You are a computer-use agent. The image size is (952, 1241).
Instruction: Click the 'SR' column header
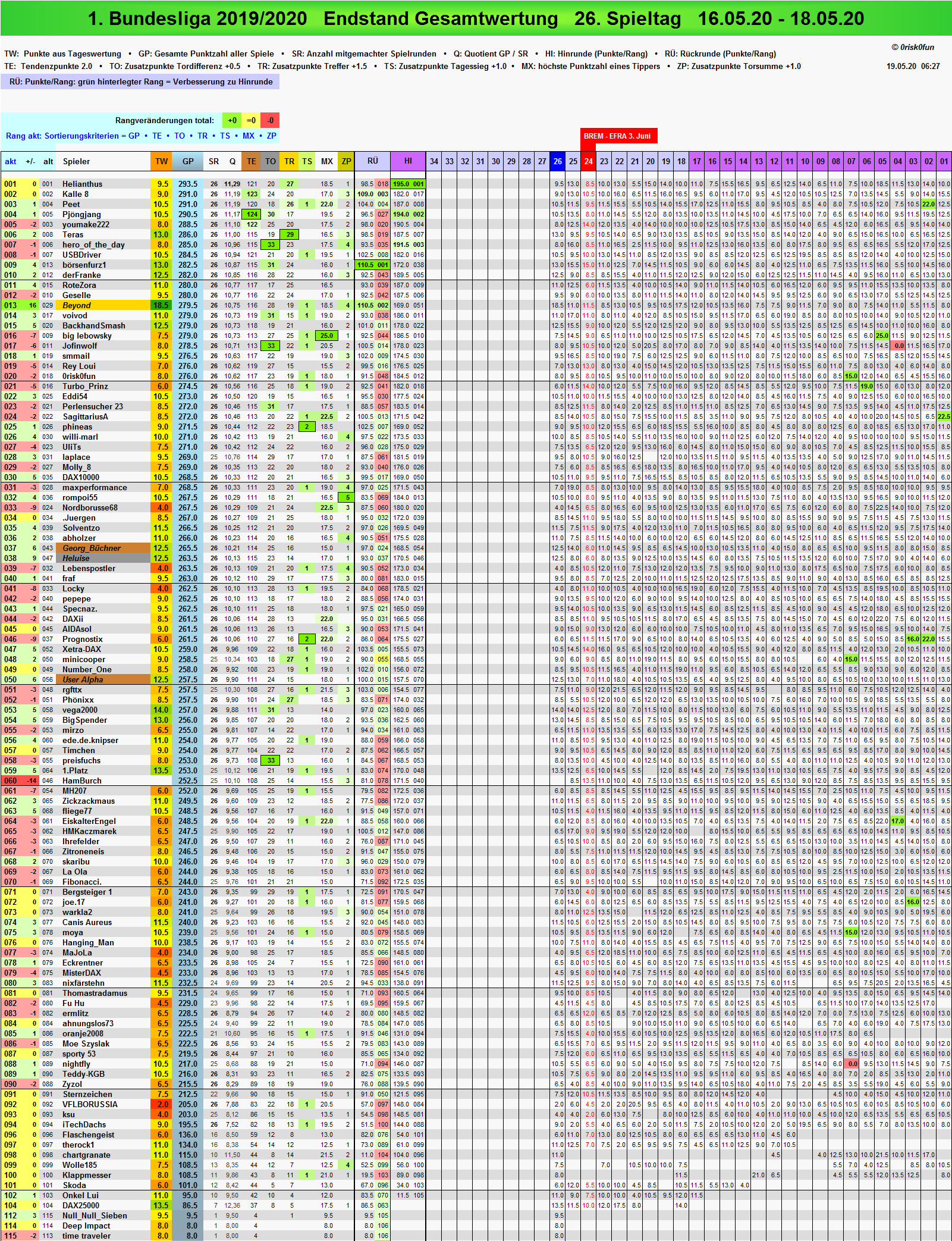(213, 161)
